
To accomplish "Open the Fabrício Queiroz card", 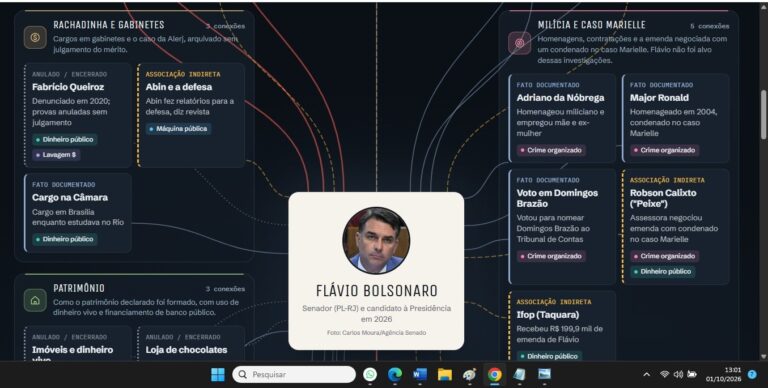I will click(x=78, y=115).
